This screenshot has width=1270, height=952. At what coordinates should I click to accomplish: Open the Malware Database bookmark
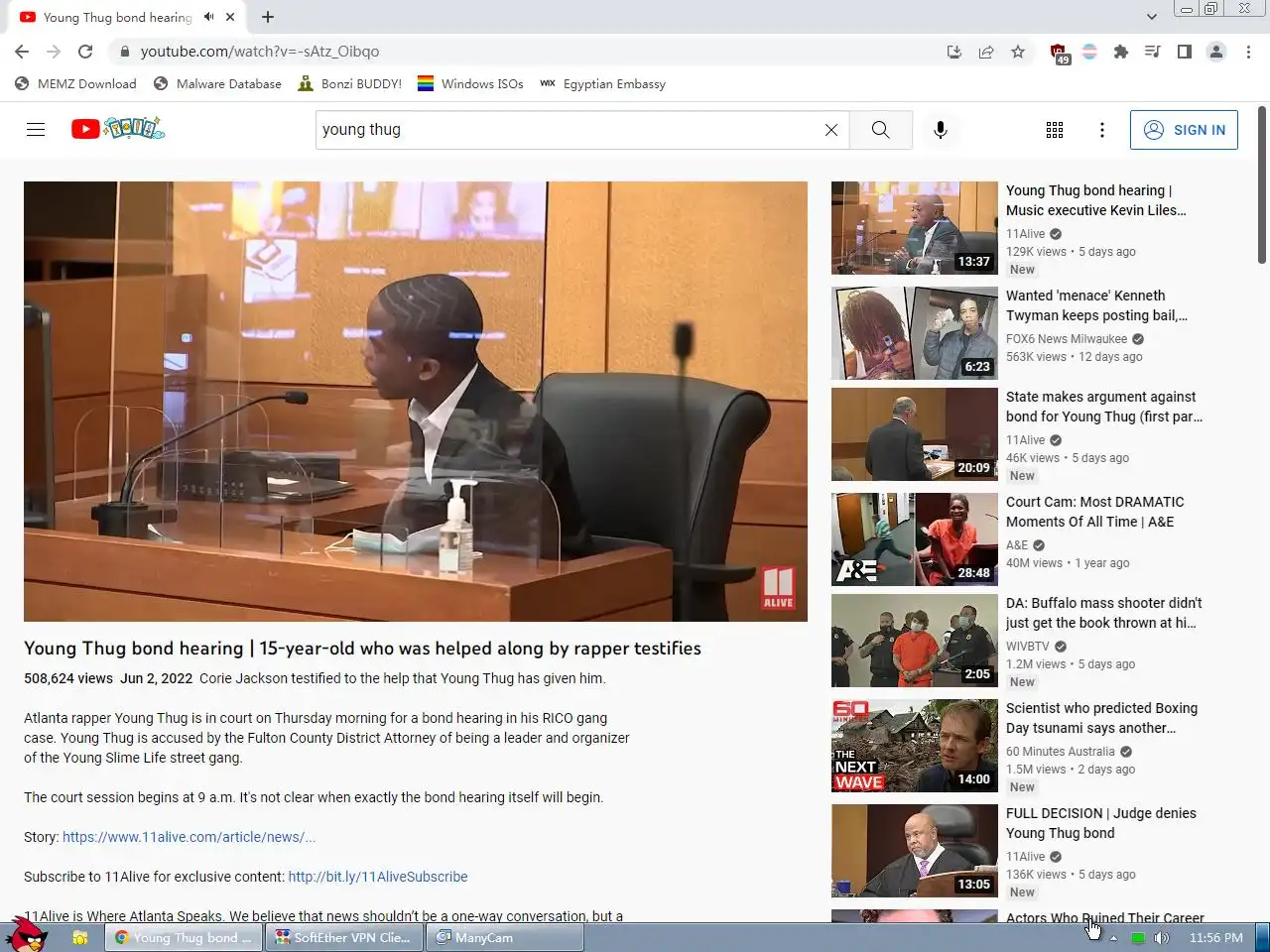click(217, 84)
